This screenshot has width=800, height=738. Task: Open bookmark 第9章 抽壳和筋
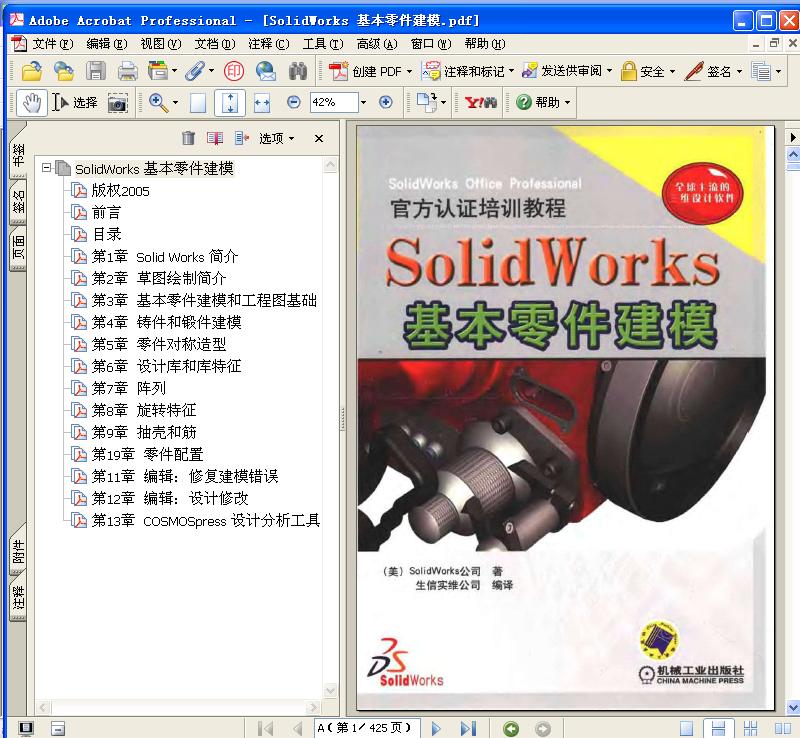click(x=144, y=432)
